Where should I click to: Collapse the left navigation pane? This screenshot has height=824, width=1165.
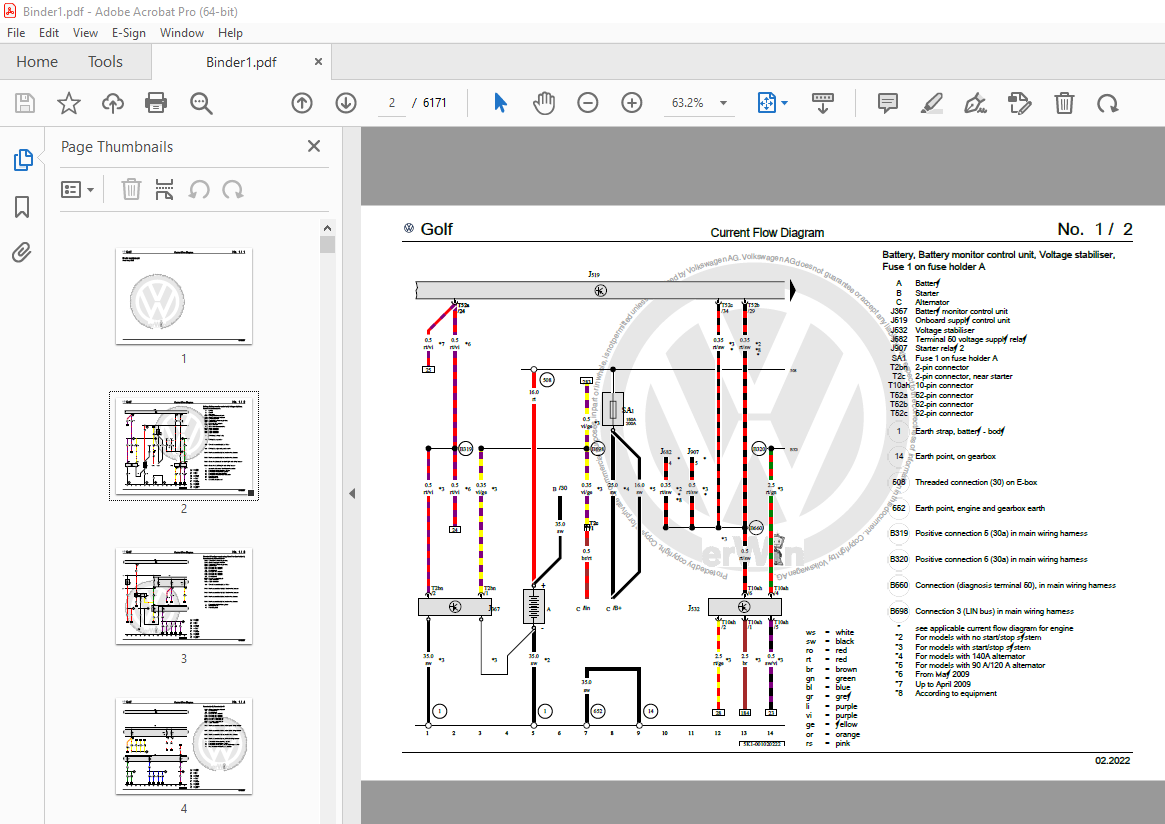click(x=352, y=493)
